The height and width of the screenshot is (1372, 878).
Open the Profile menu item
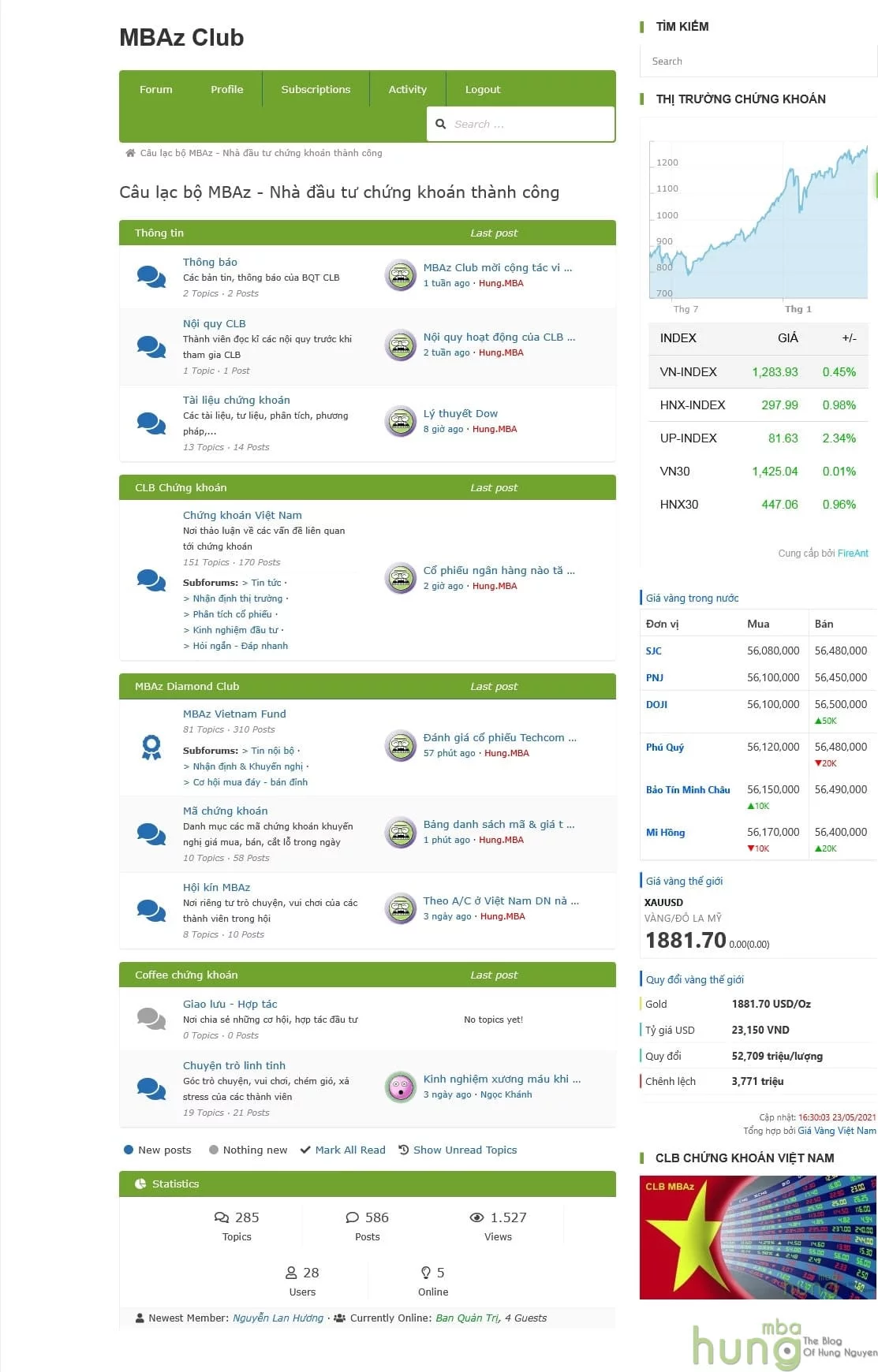(x=227, y=89)
